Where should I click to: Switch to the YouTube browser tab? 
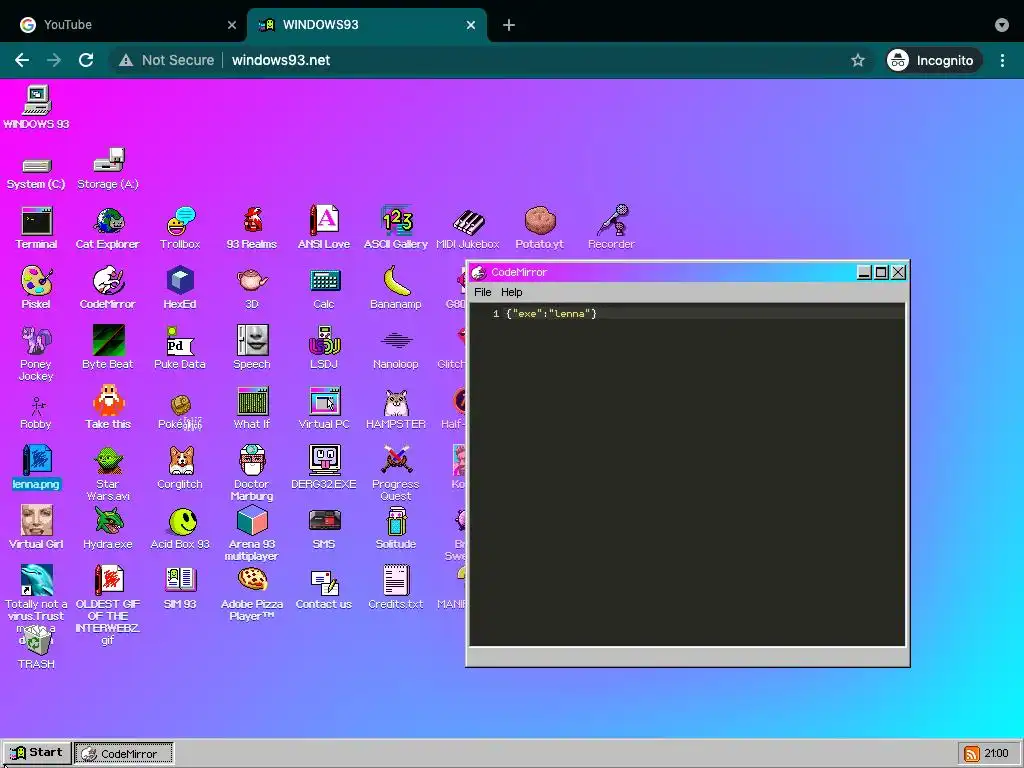(x=128, y=25)
